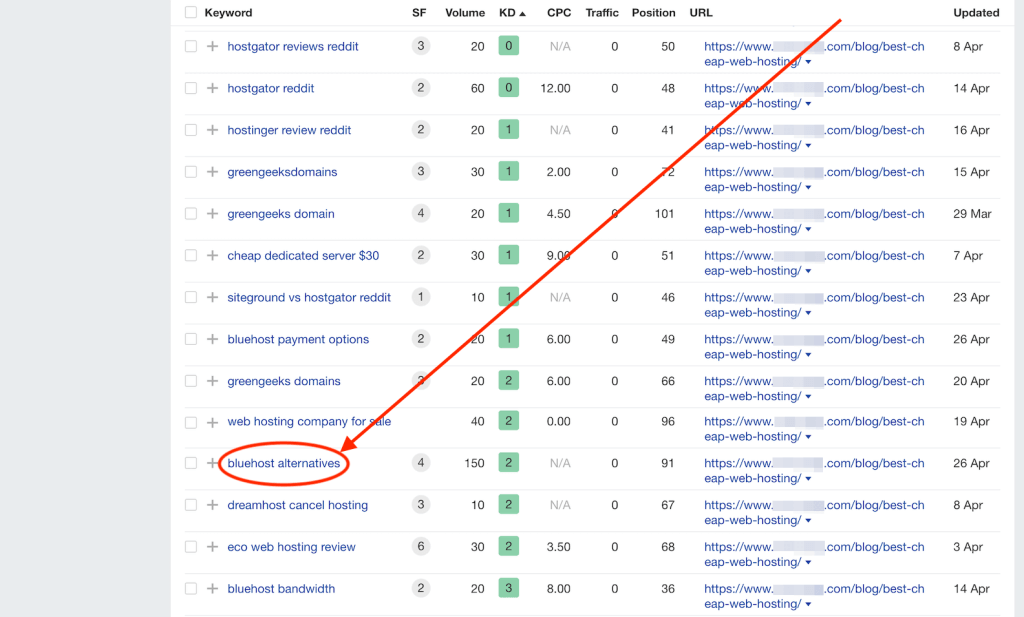Sort table by Traffic column header

point(602,12)
